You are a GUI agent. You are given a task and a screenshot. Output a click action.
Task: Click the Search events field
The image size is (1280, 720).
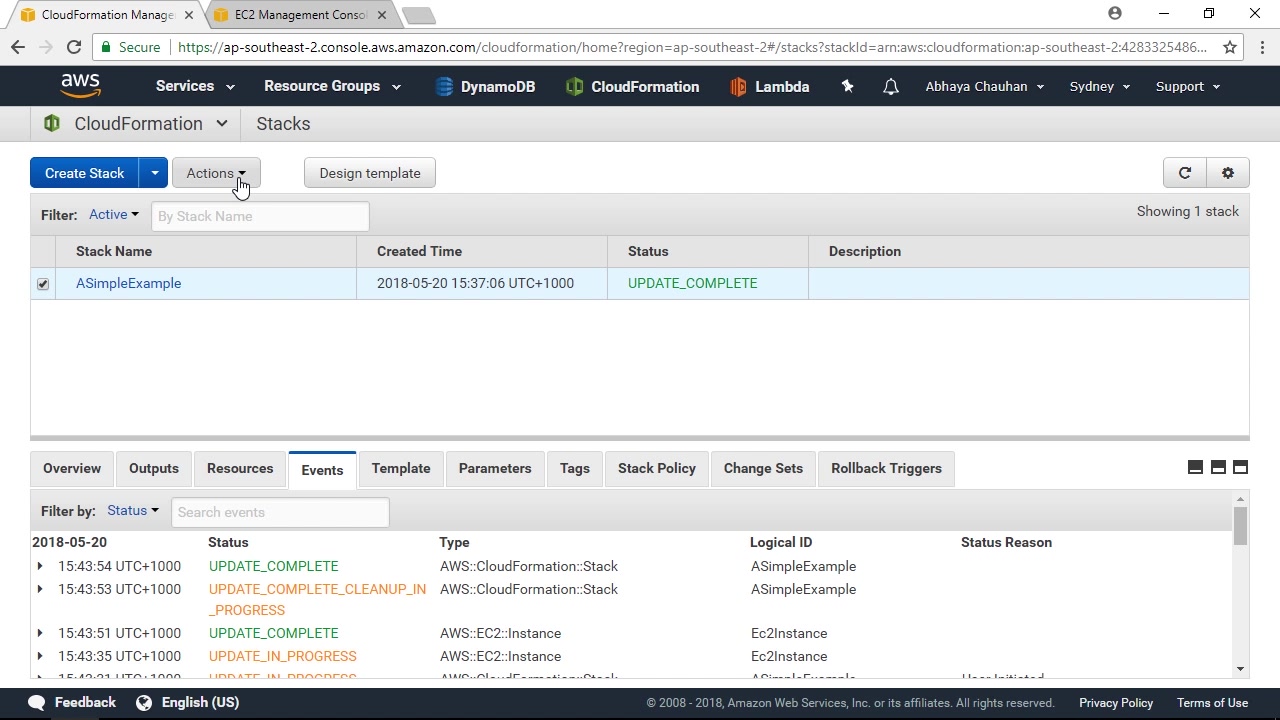(x=280, y=512)
